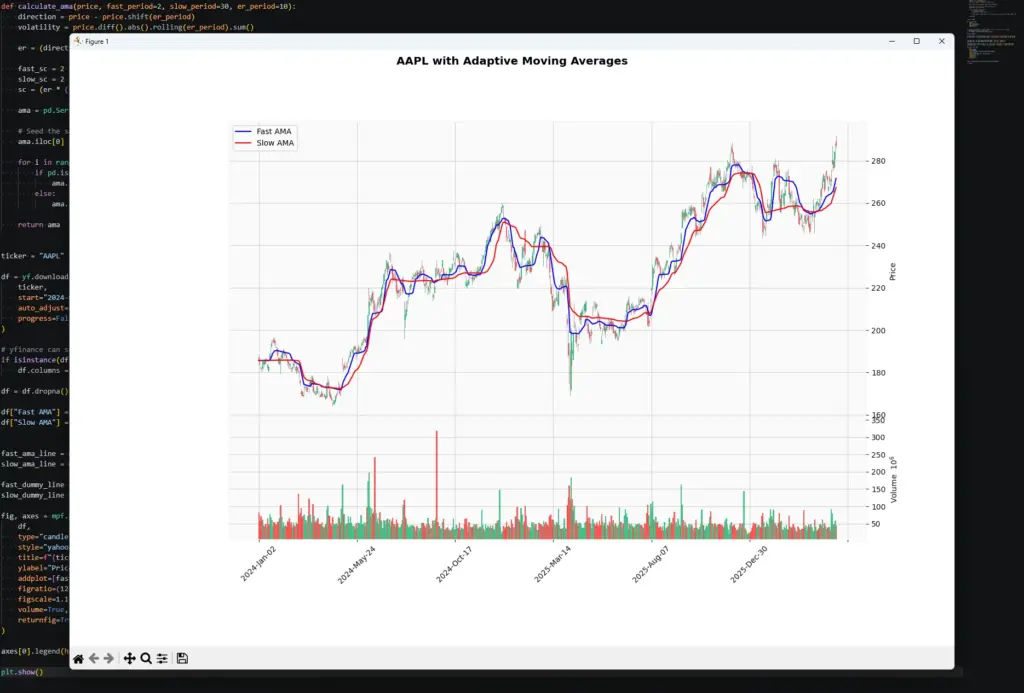Click the Figure 1 title bar text
Image resolution: width=1024 pixels, height=693 pixels.
point(97,41)
